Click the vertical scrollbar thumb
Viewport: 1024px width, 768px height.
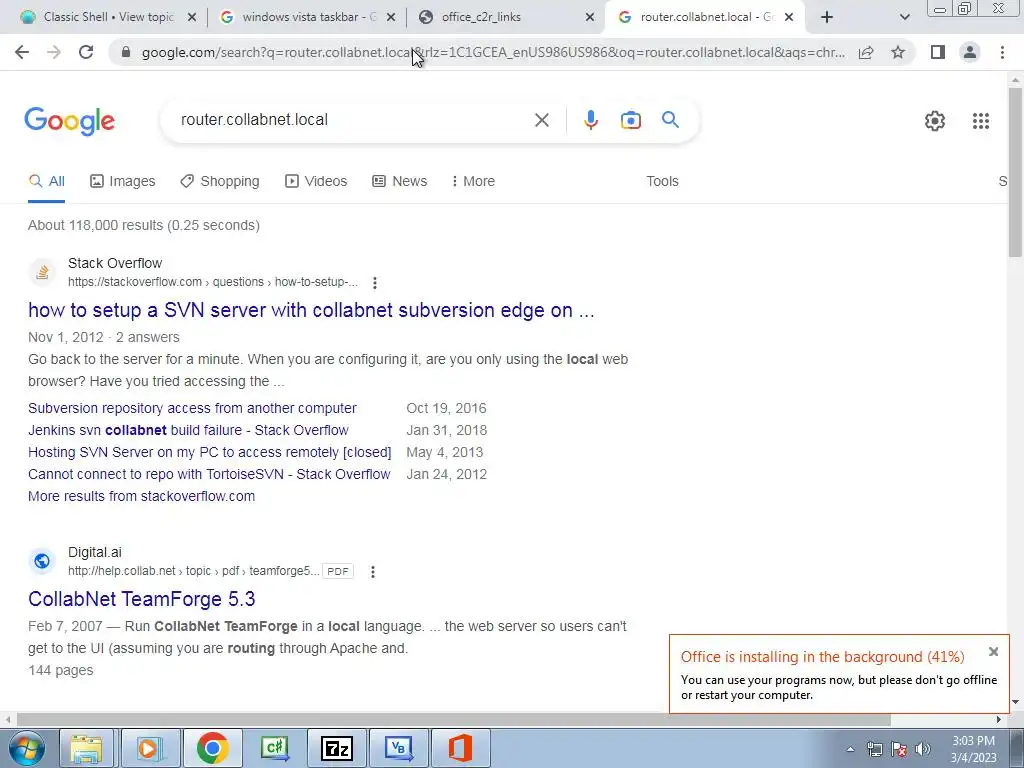[1016, 172]
